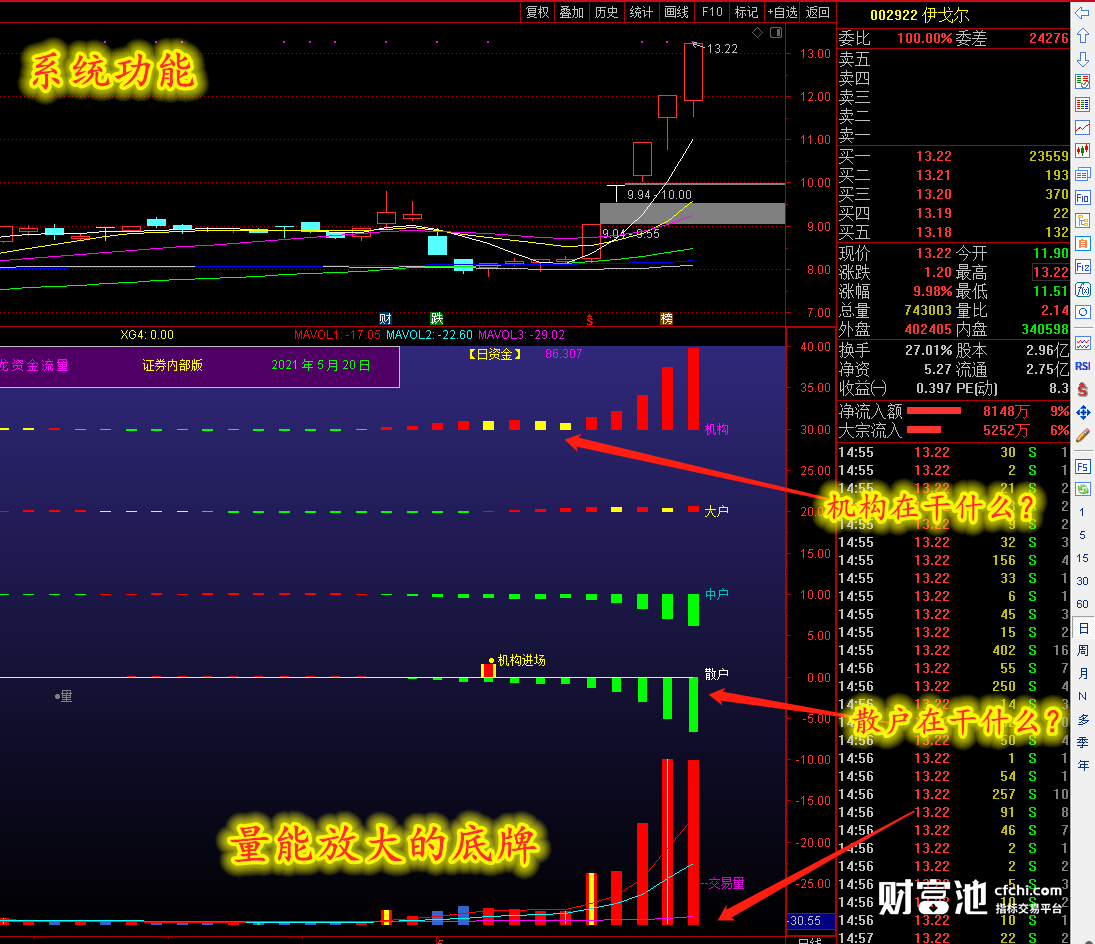Switch to the intraday time-share line chart icon

click(1082, 128)
